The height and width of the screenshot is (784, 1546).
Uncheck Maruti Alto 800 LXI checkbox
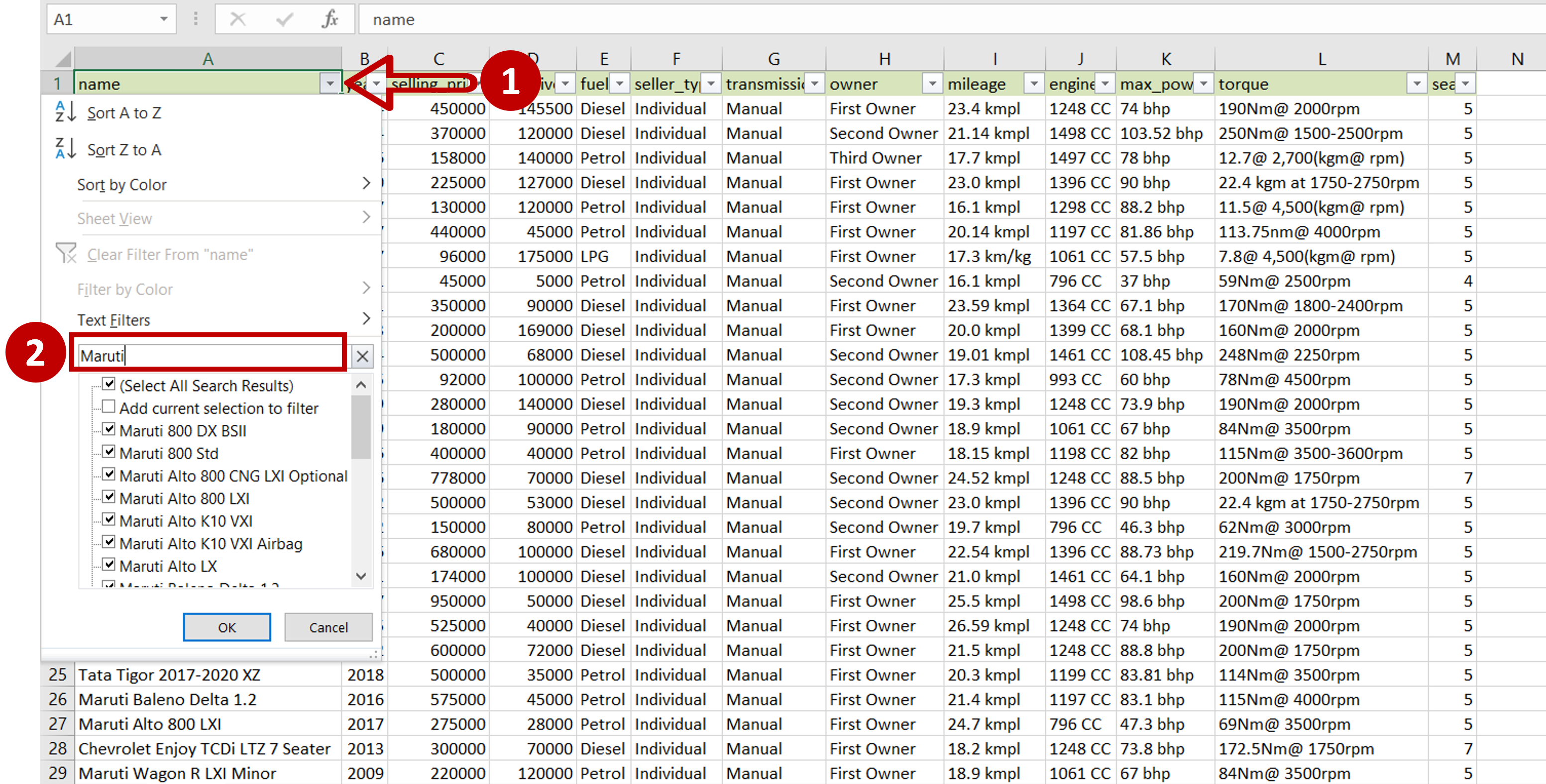click(109, 497)
